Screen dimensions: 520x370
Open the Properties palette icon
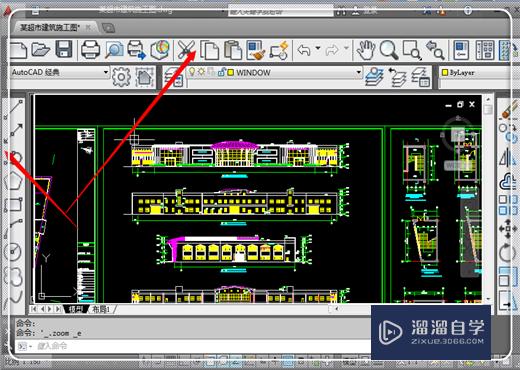coord(461,50)
